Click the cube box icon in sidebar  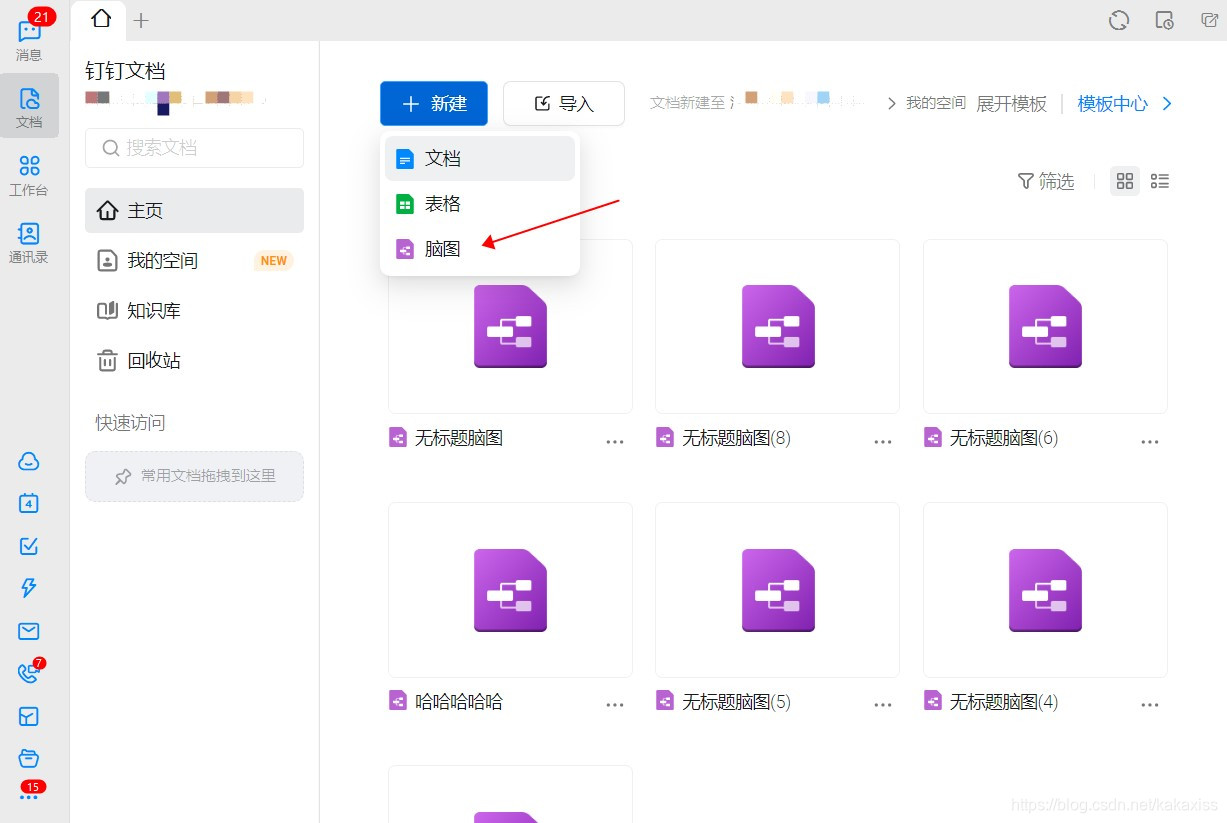(x=29, y=716)
